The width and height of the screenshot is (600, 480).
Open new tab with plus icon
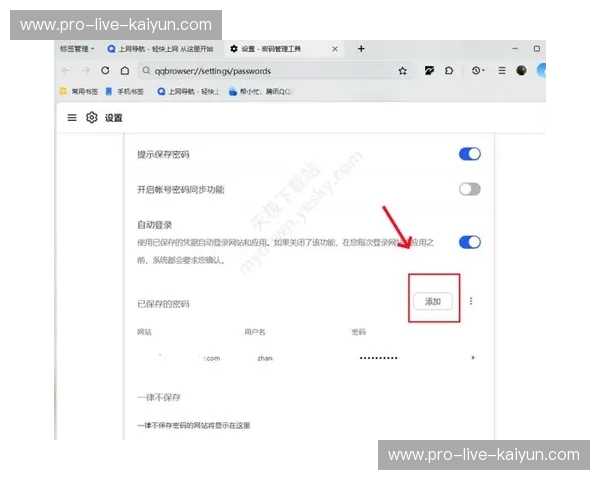pyautogui.click(x=361, y=49)
